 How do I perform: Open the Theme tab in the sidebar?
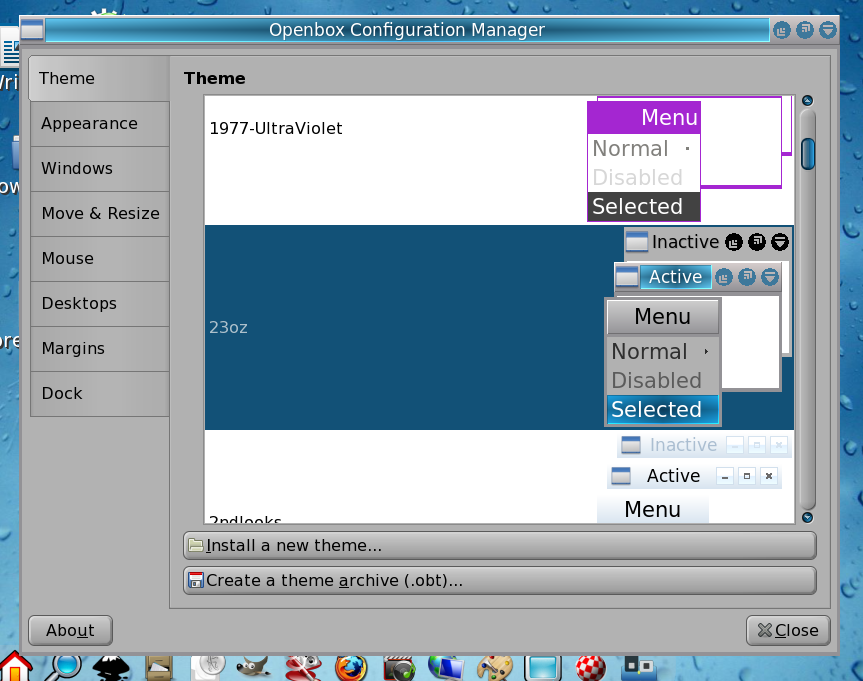(x=99, y=79)
